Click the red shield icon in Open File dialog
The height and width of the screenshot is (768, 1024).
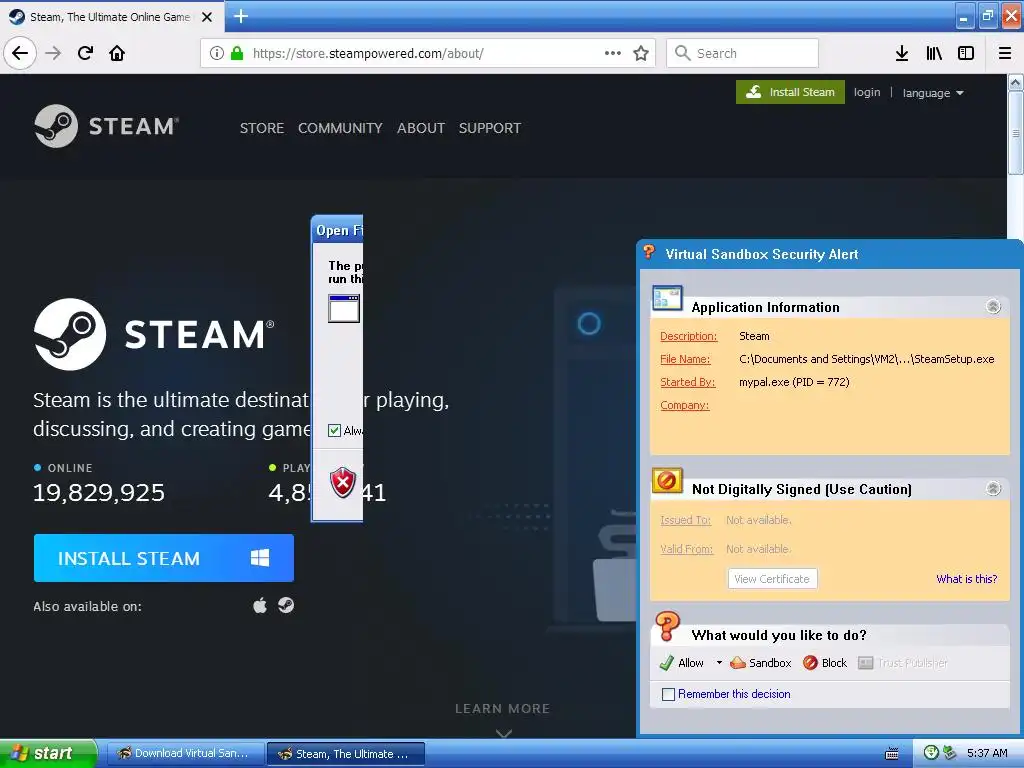(x=343, y=483)
